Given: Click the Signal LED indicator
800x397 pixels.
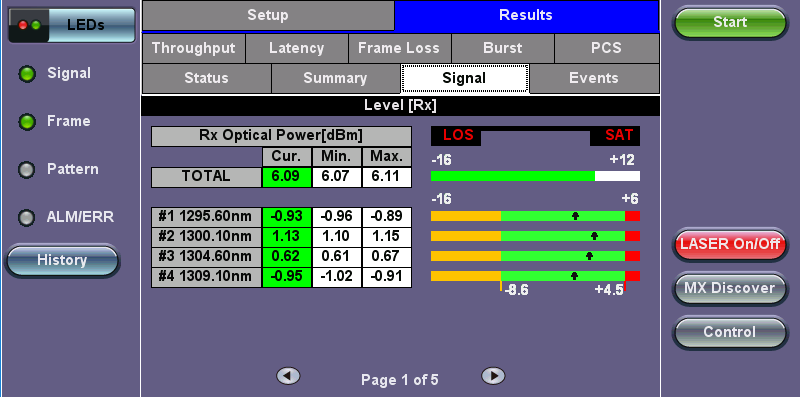Looking at the screenshot, I should (27, 75).
